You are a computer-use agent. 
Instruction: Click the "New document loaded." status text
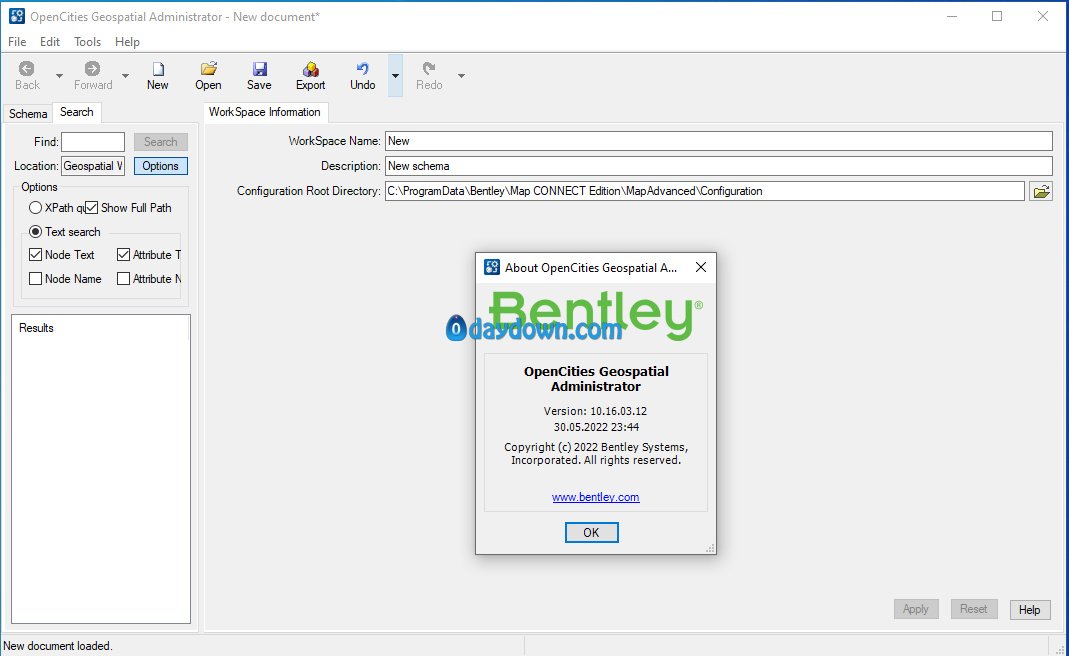tap(58, 646)
